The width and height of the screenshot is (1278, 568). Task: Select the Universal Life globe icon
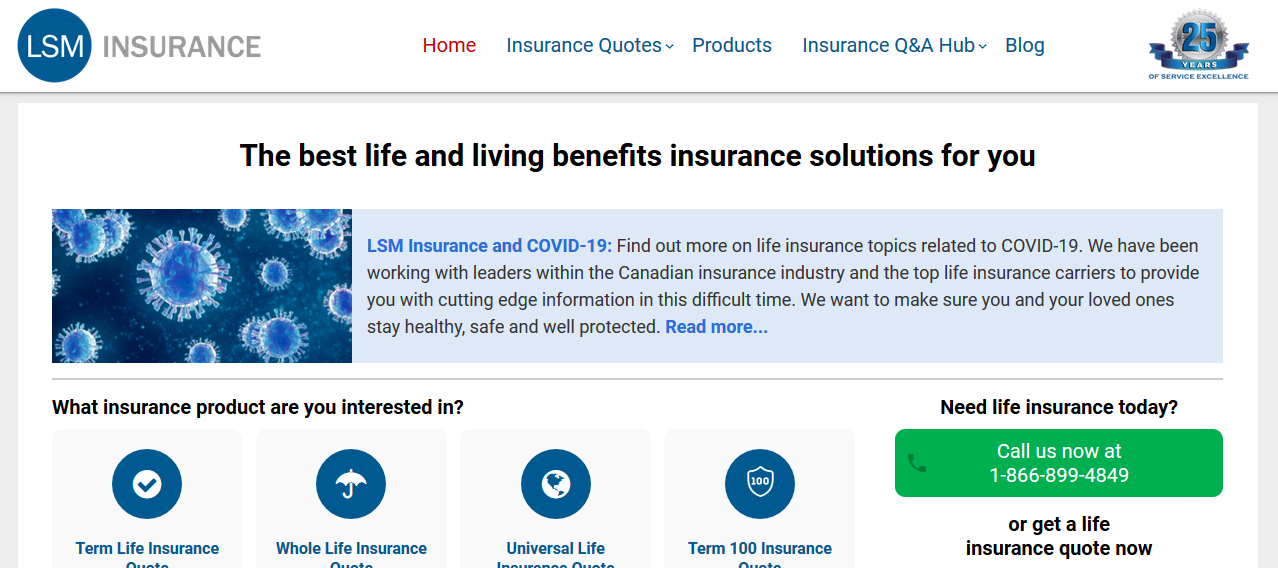tap(555, 484)
